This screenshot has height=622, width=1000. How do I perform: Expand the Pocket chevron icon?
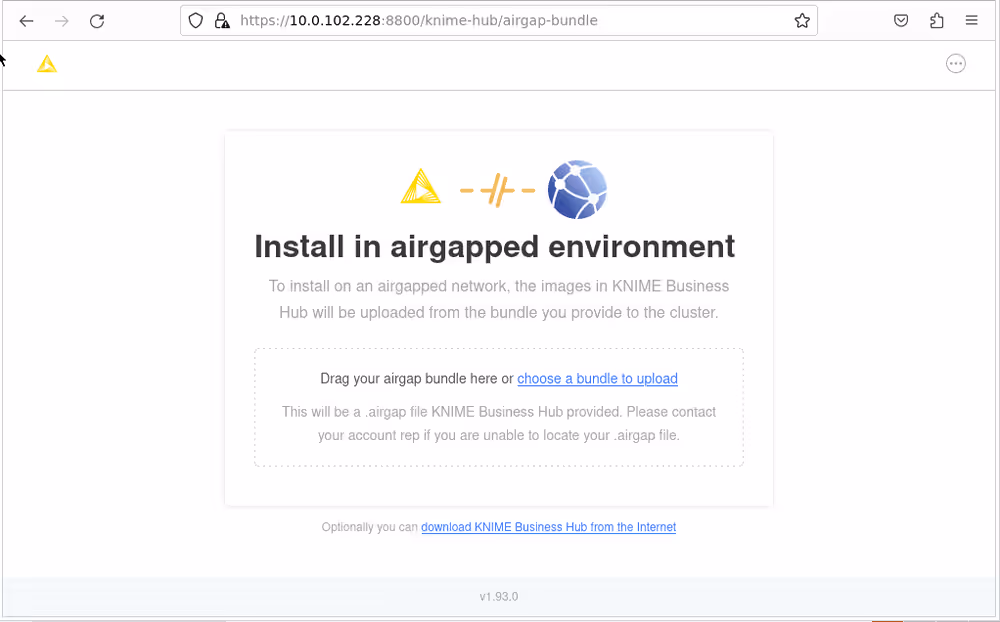coord(901,19)
